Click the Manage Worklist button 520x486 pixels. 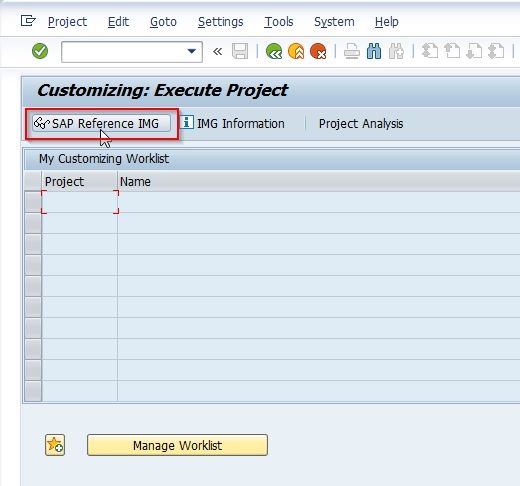(x=177, y=445)
